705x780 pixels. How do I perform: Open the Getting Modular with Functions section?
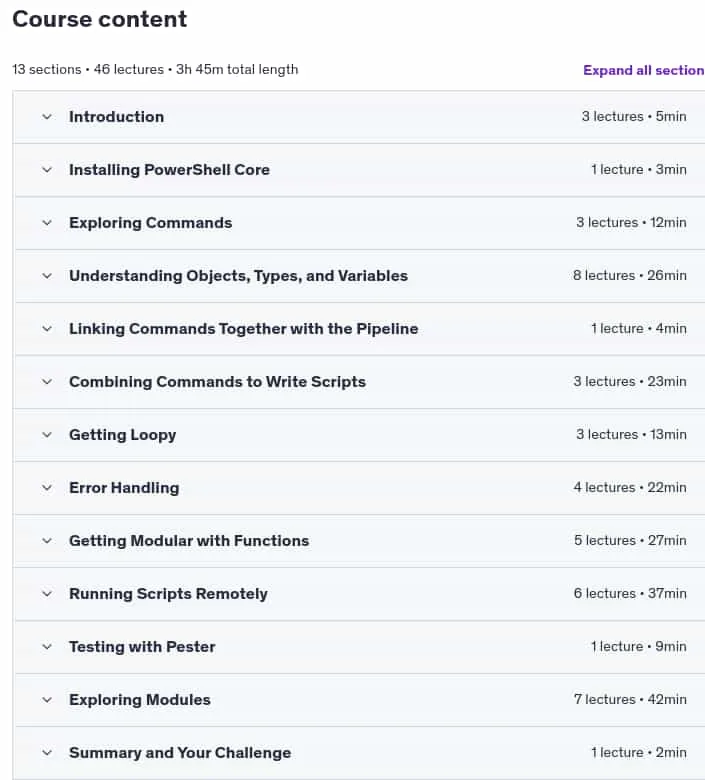pos(189,541)
